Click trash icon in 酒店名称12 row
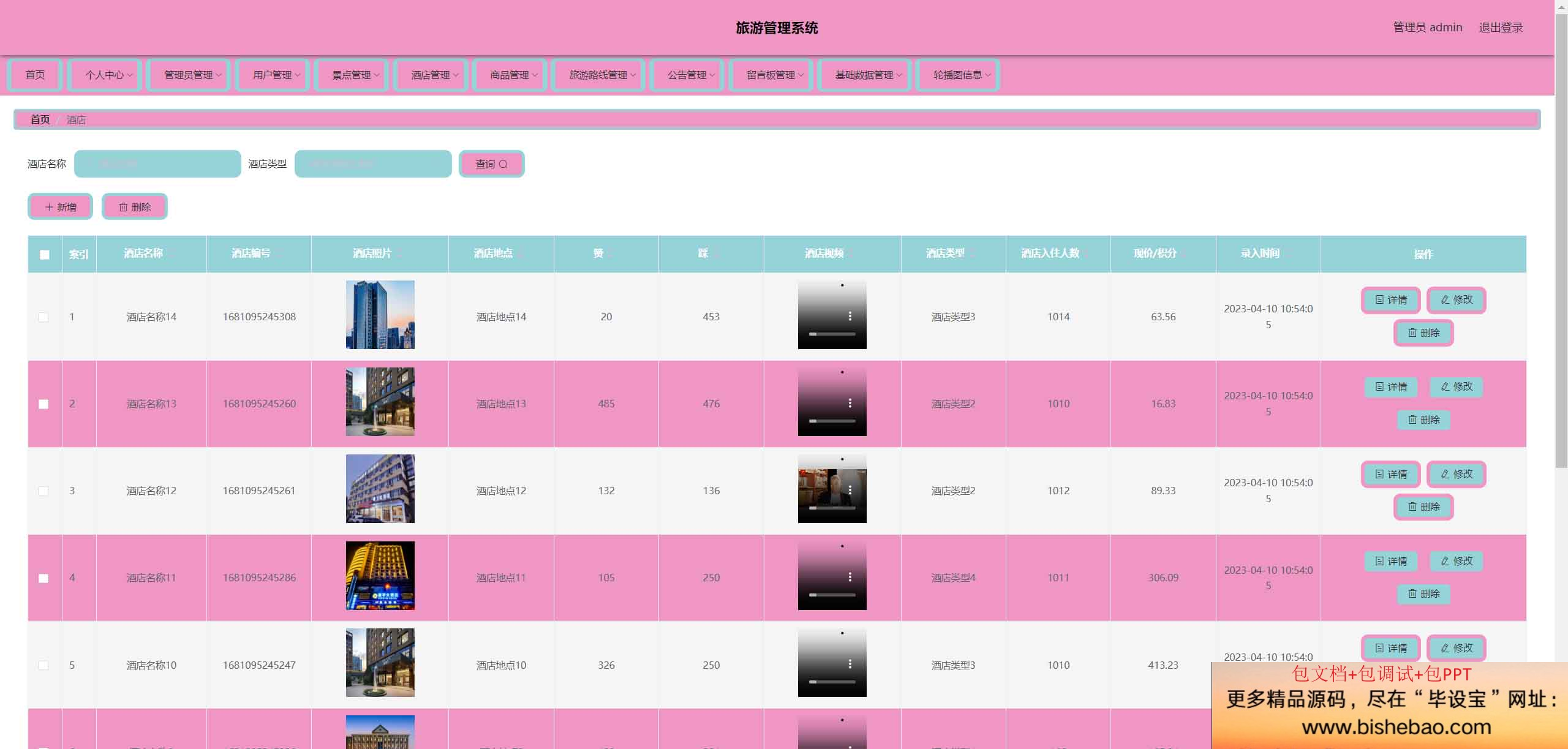 (x=1412, y=506)
